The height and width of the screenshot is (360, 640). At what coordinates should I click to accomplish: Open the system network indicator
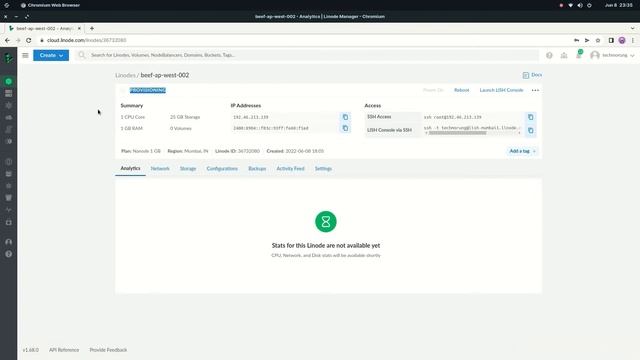[x=571, y=5]
